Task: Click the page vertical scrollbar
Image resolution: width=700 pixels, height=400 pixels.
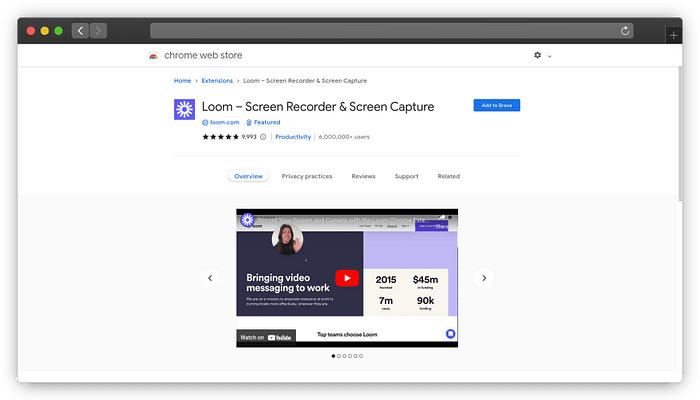Action: 680,134
